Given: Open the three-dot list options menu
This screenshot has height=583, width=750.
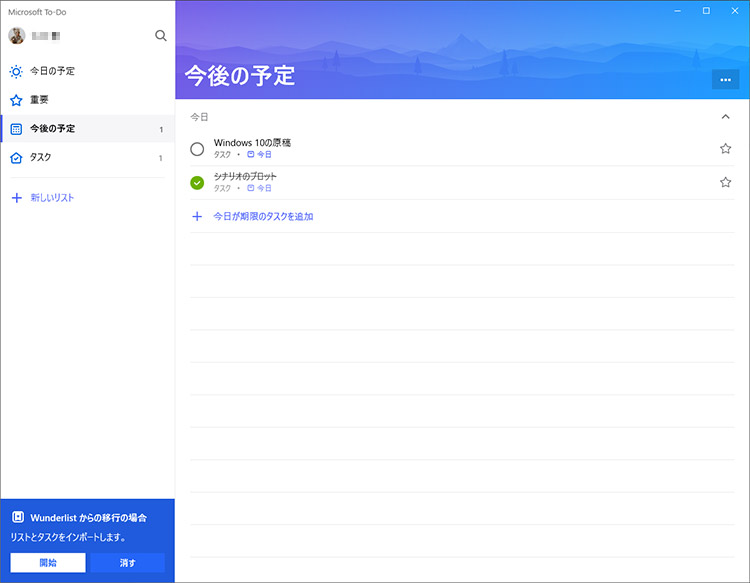Looking at the screenshot, I should (x=725, y=80).
